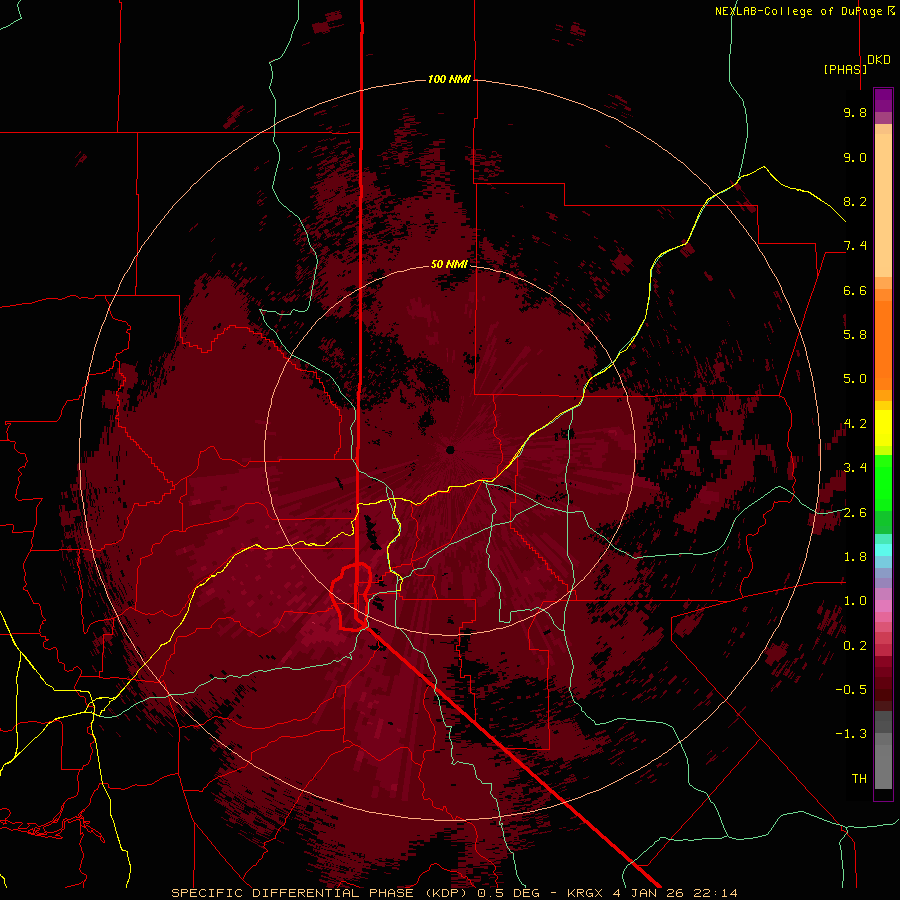This screenshot has width=900, height=900.
Task: Click the -0.5 scale value
Action: click(851, 689)
